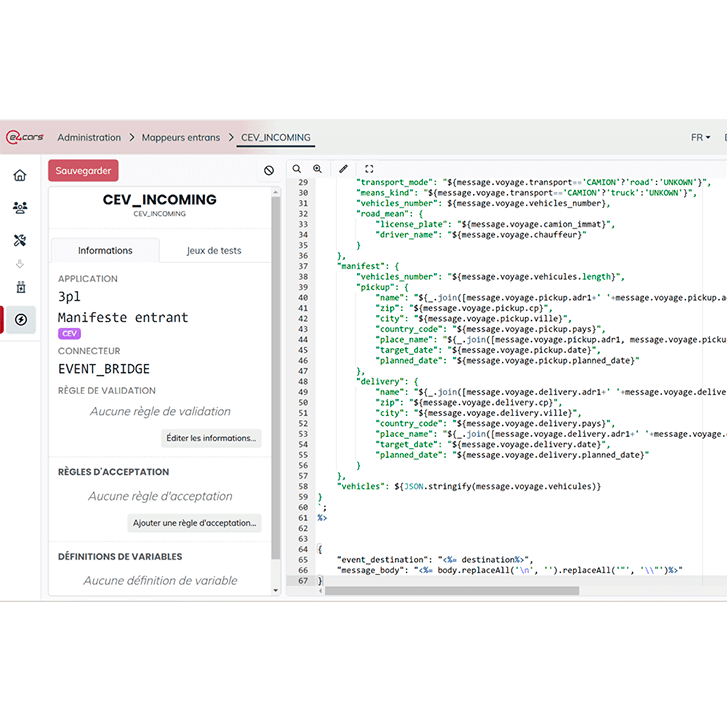727x721 pixels.
Task: Click the search magnifier in the editor toolbar
Action: [x=297, y=170]
